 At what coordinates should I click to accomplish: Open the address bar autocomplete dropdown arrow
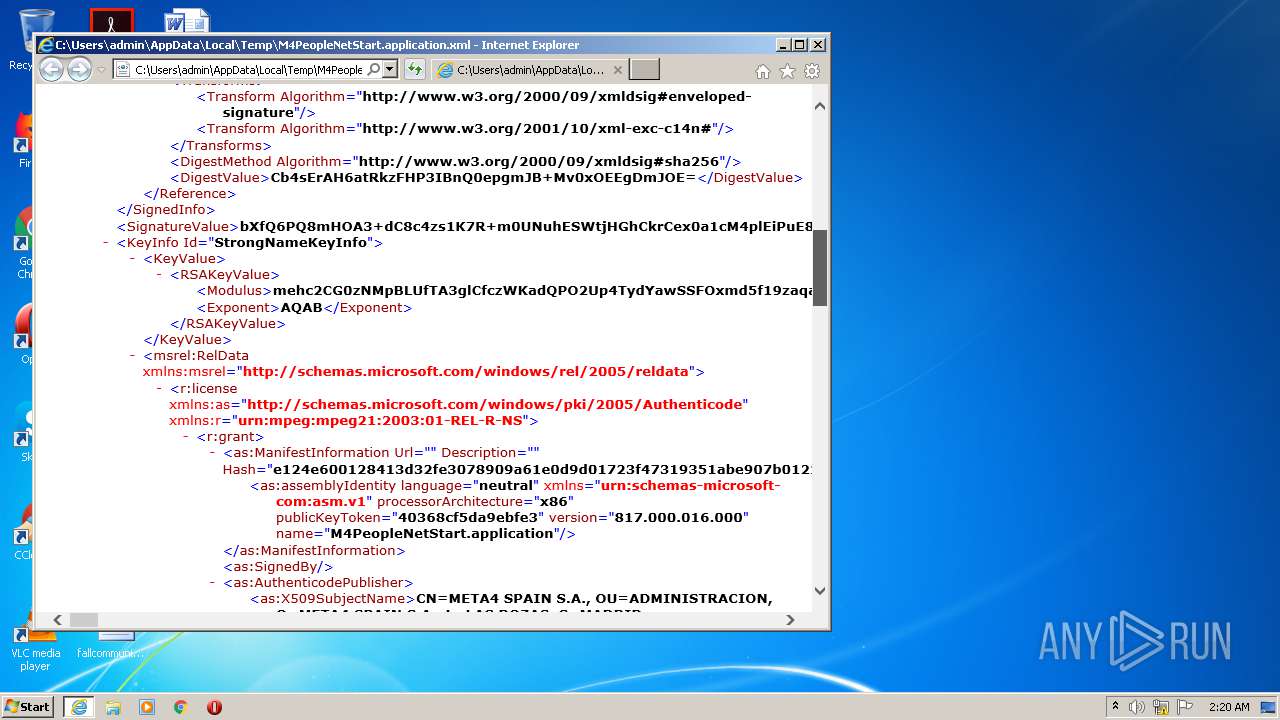point(390,70)
